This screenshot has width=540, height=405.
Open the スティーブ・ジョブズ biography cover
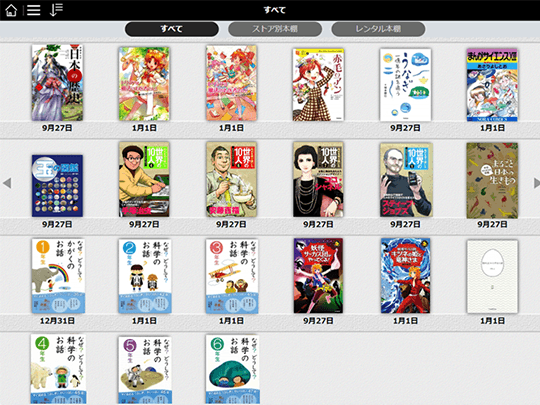pyautogui.click(x=406, y=180)
